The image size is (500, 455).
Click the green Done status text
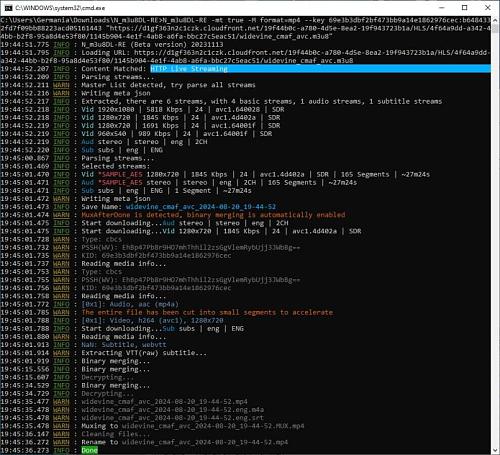(x=90, y=450)
